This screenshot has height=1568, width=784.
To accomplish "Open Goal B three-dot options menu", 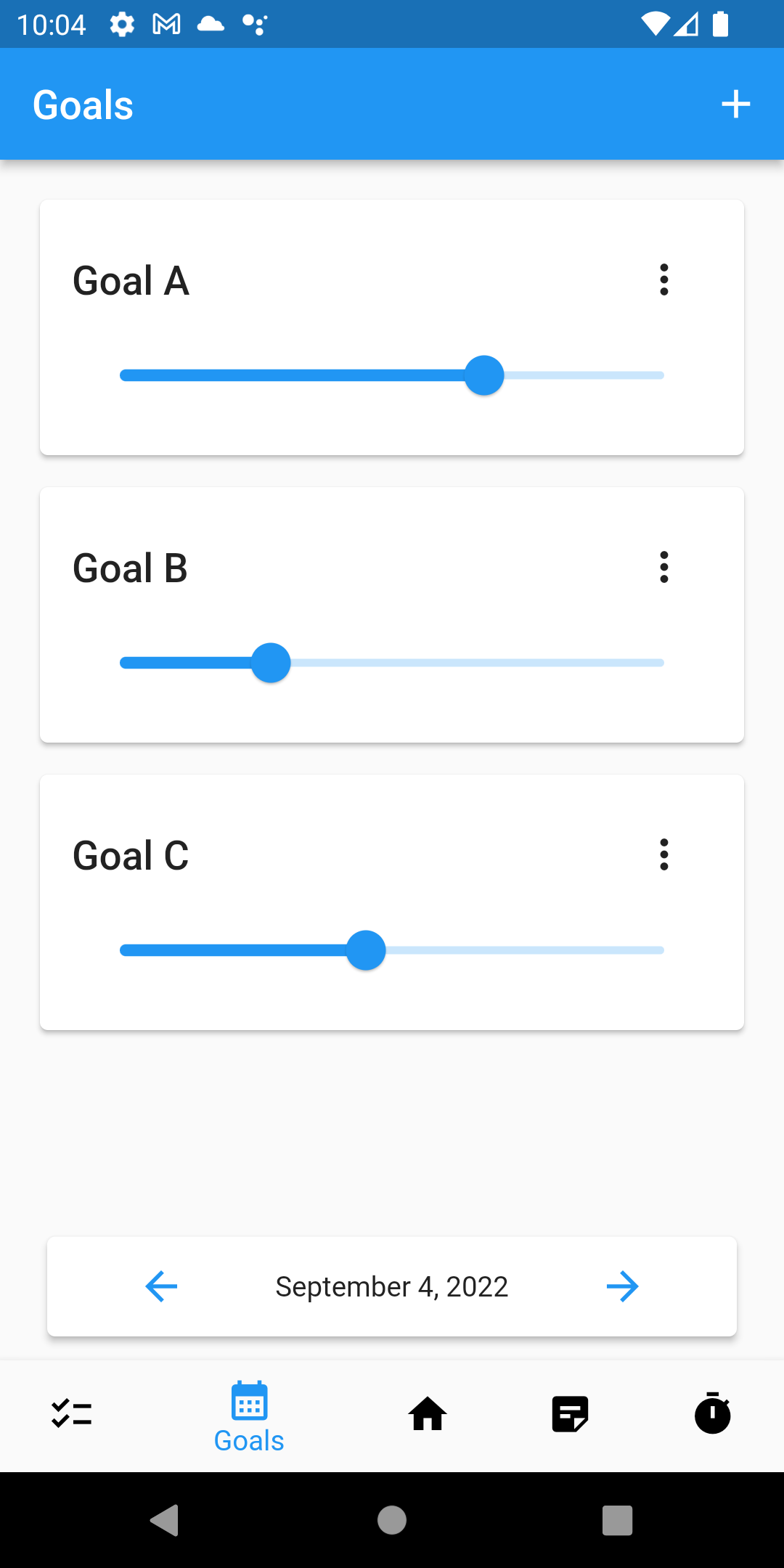I will coord(663,568).
